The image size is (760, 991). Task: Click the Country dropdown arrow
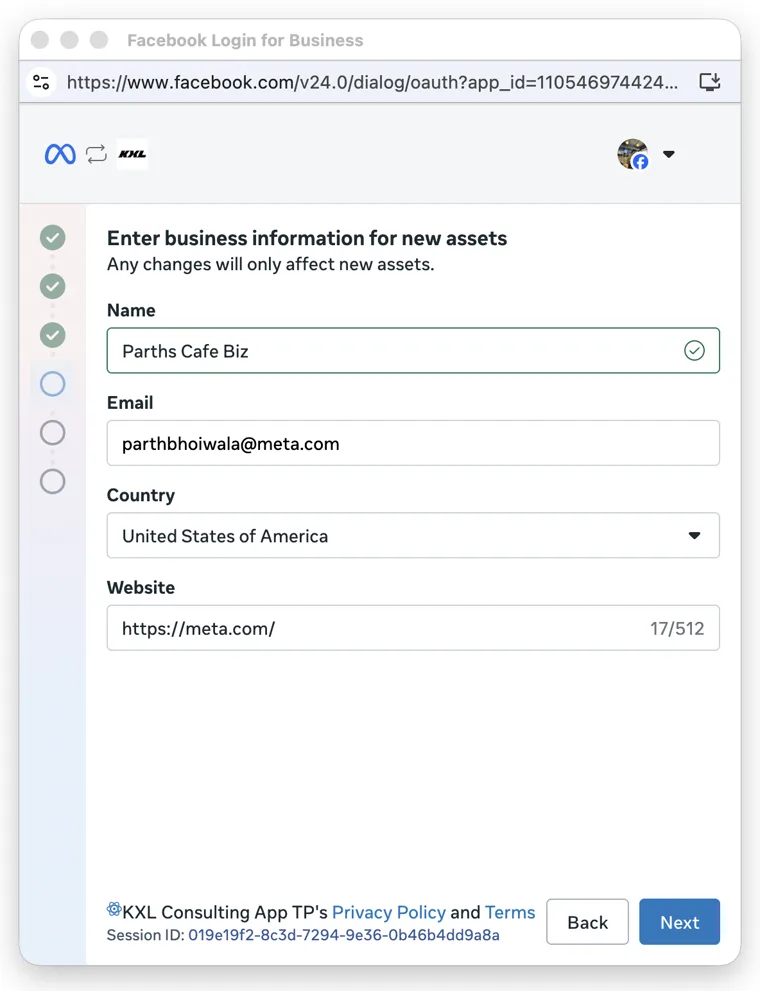694,535
